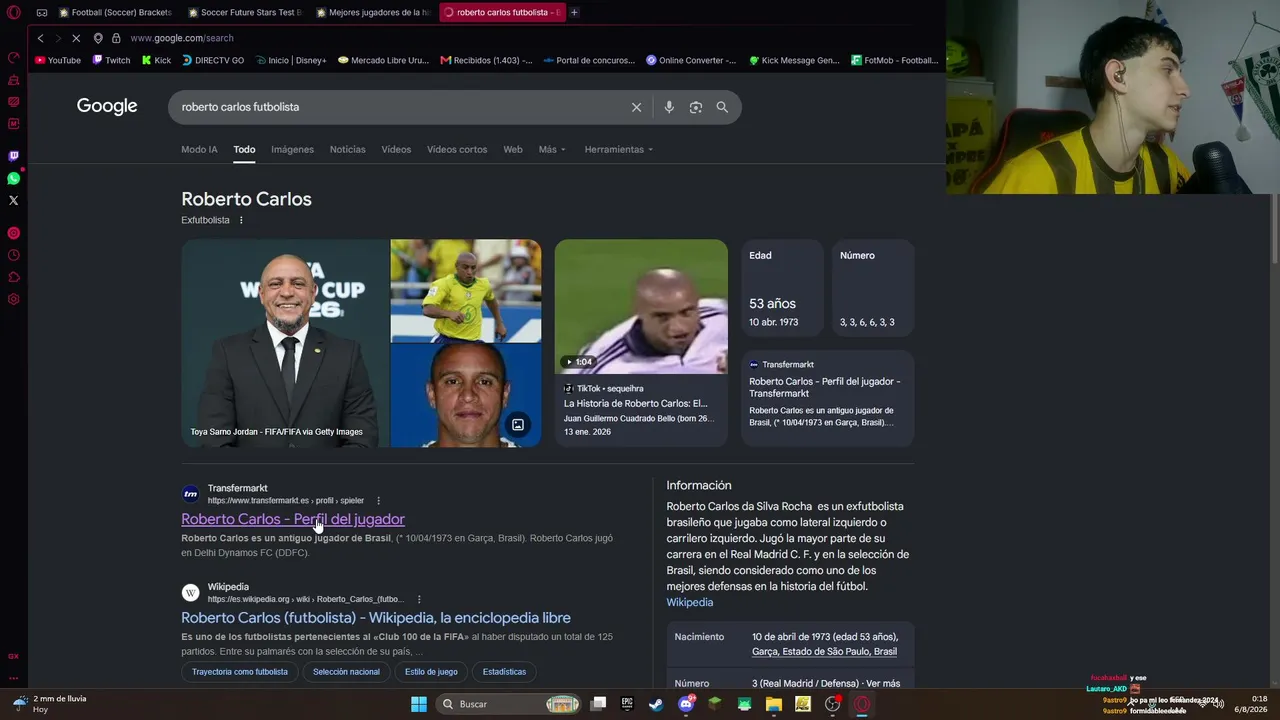Open File Explorer from the taskbar
Image resolution: width=1280 pixels, height=720 pixels.
click(774, 704)
